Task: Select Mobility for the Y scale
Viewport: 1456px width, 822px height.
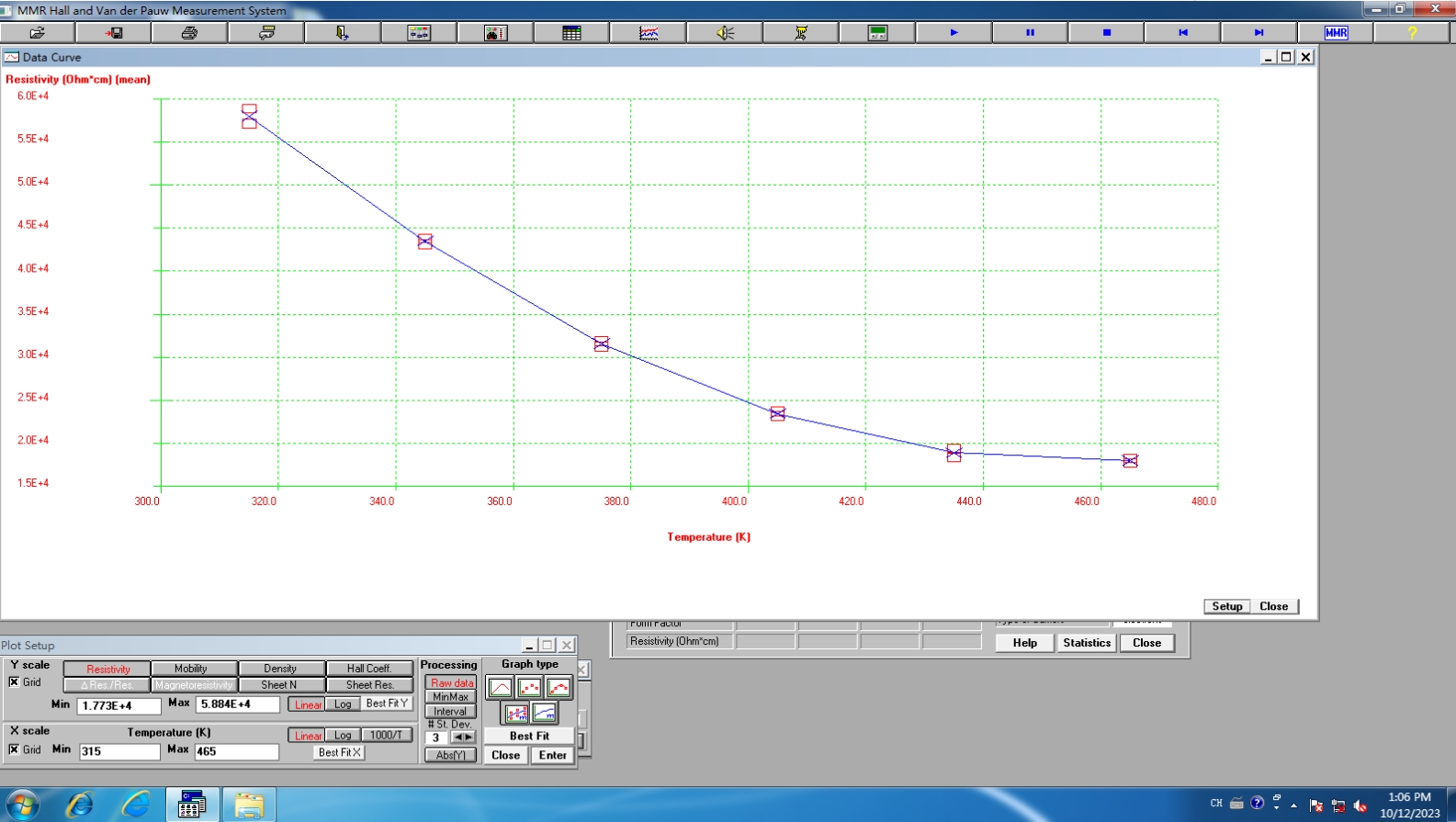Action: click(191, 669)
